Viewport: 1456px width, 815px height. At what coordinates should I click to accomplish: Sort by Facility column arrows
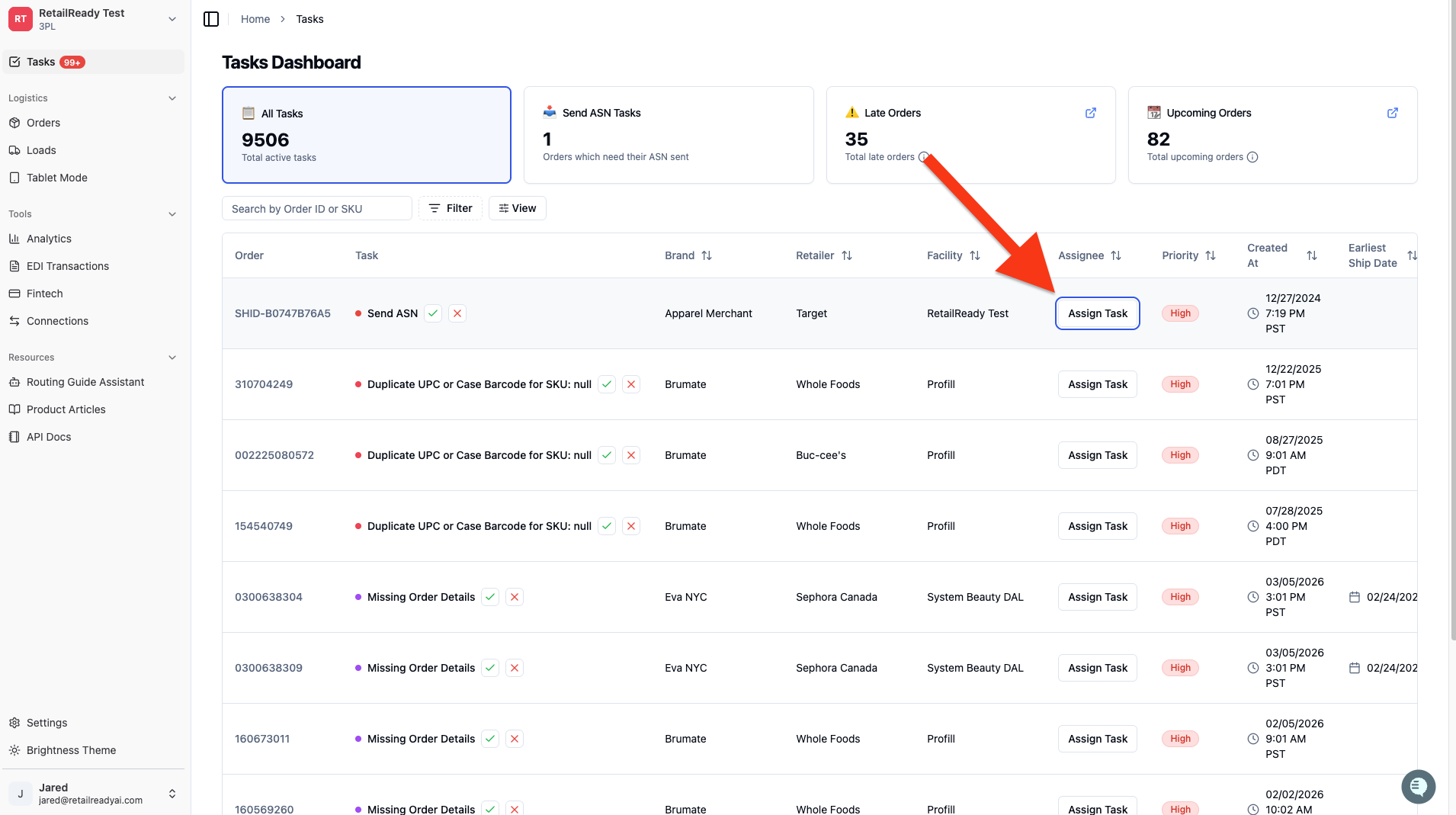coord(975,255)
